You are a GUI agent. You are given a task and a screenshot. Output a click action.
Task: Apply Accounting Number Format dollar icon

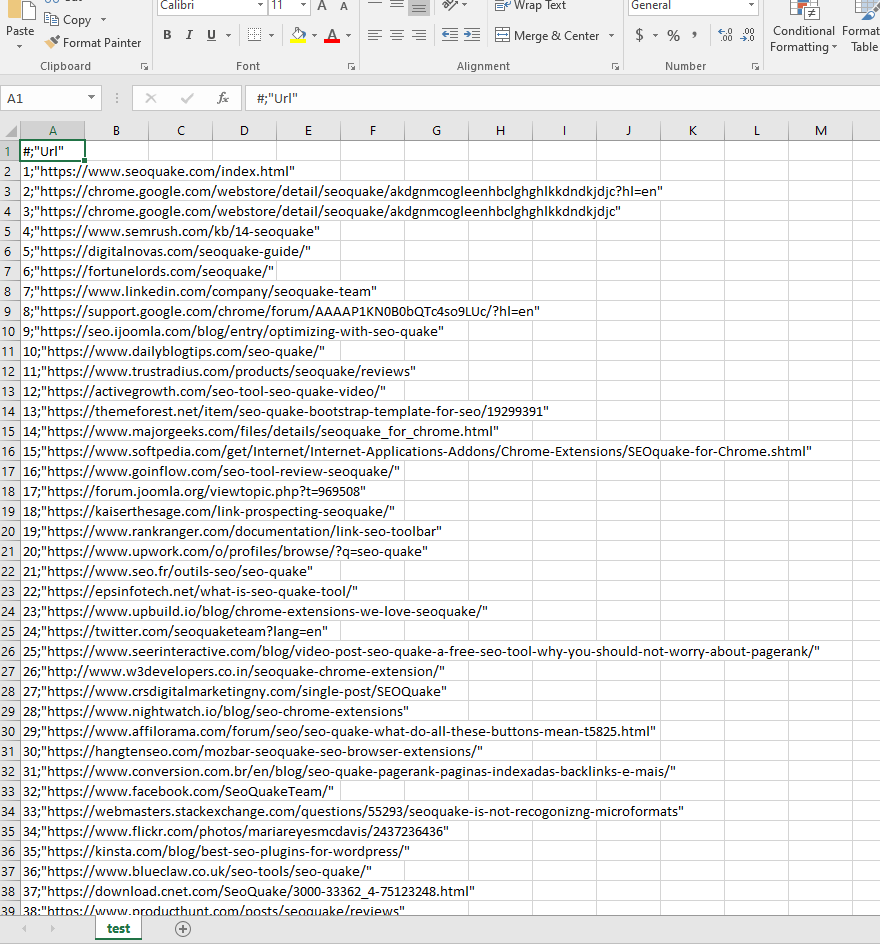pos(639,36)
